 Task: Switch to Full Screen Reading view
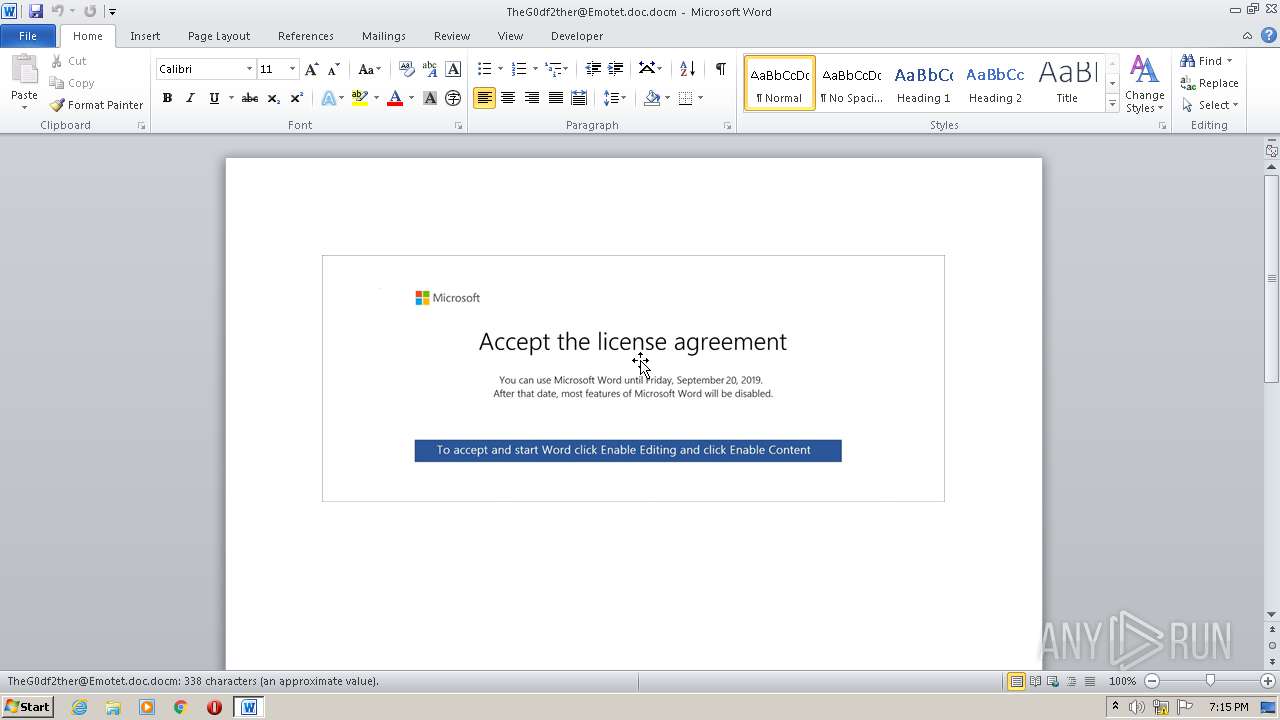click(1034, 681)
